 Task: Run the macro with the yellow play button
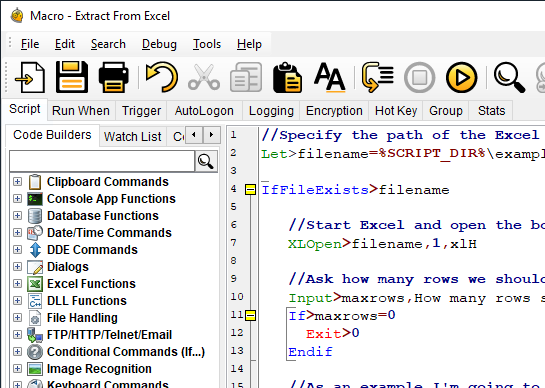[462, 77]
